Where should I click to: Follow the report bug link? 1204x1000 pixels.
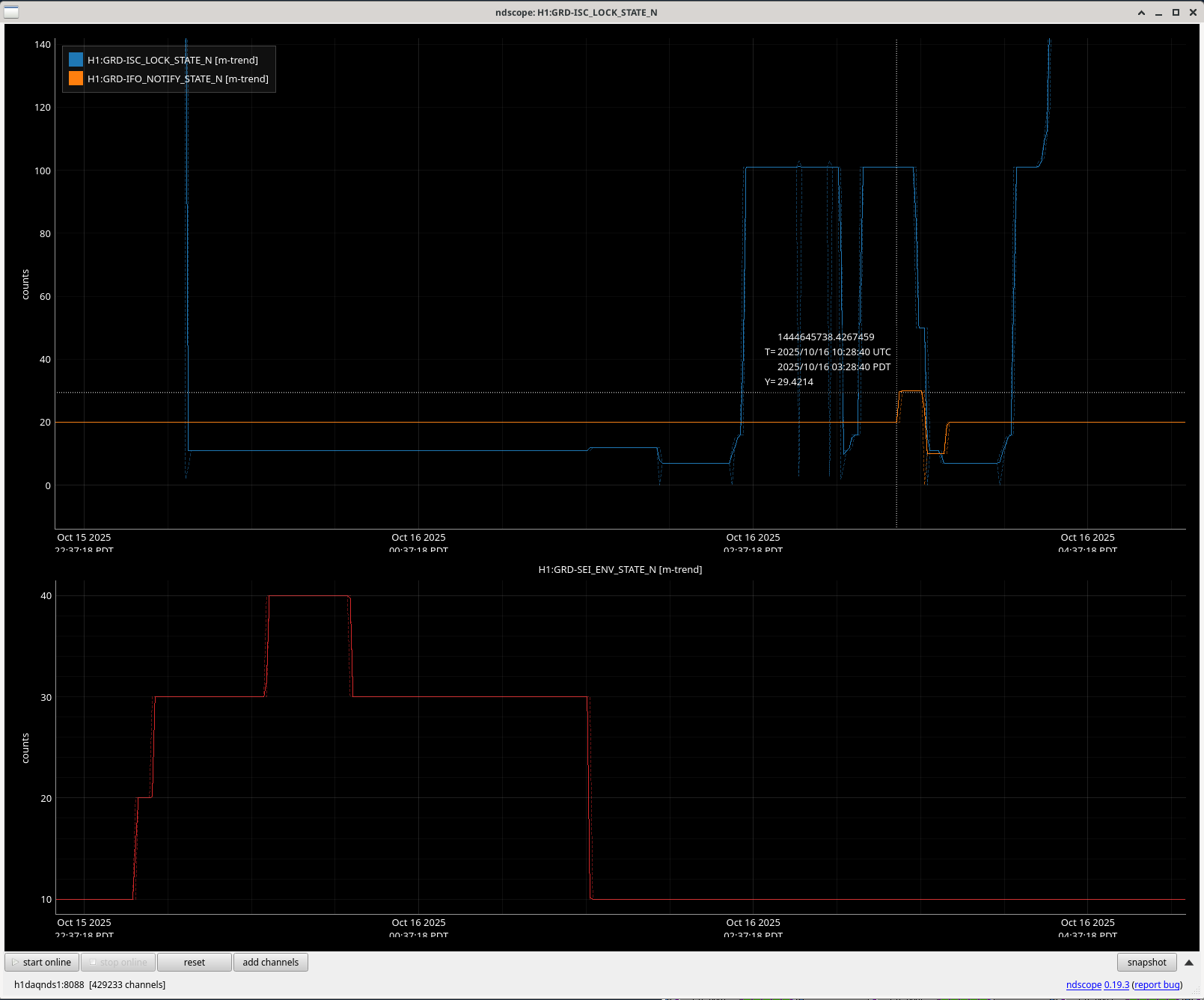1157,984
